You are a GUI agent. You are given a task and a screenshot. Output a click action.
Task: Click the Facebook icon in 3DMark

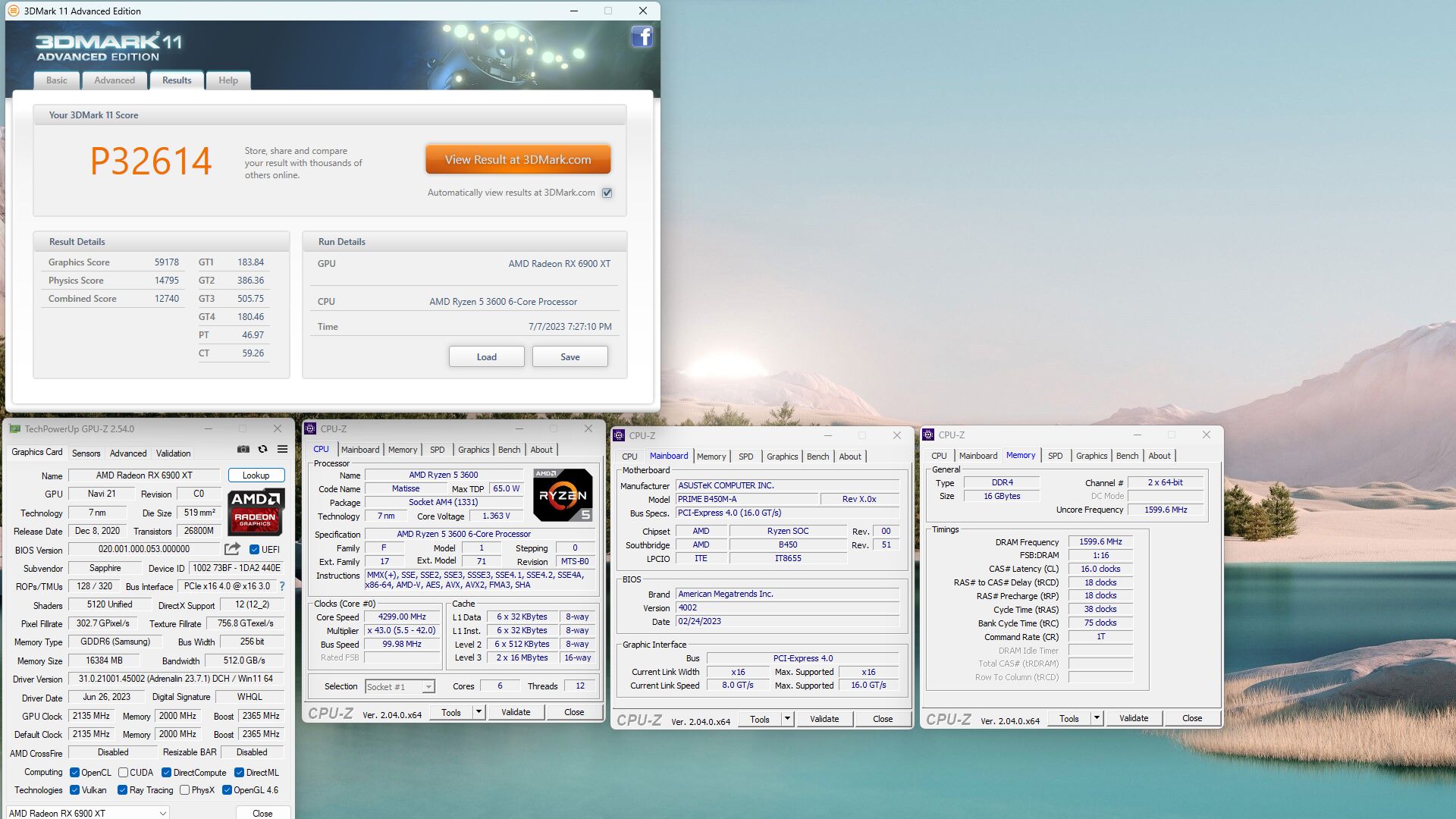click(x=642, y=36)
